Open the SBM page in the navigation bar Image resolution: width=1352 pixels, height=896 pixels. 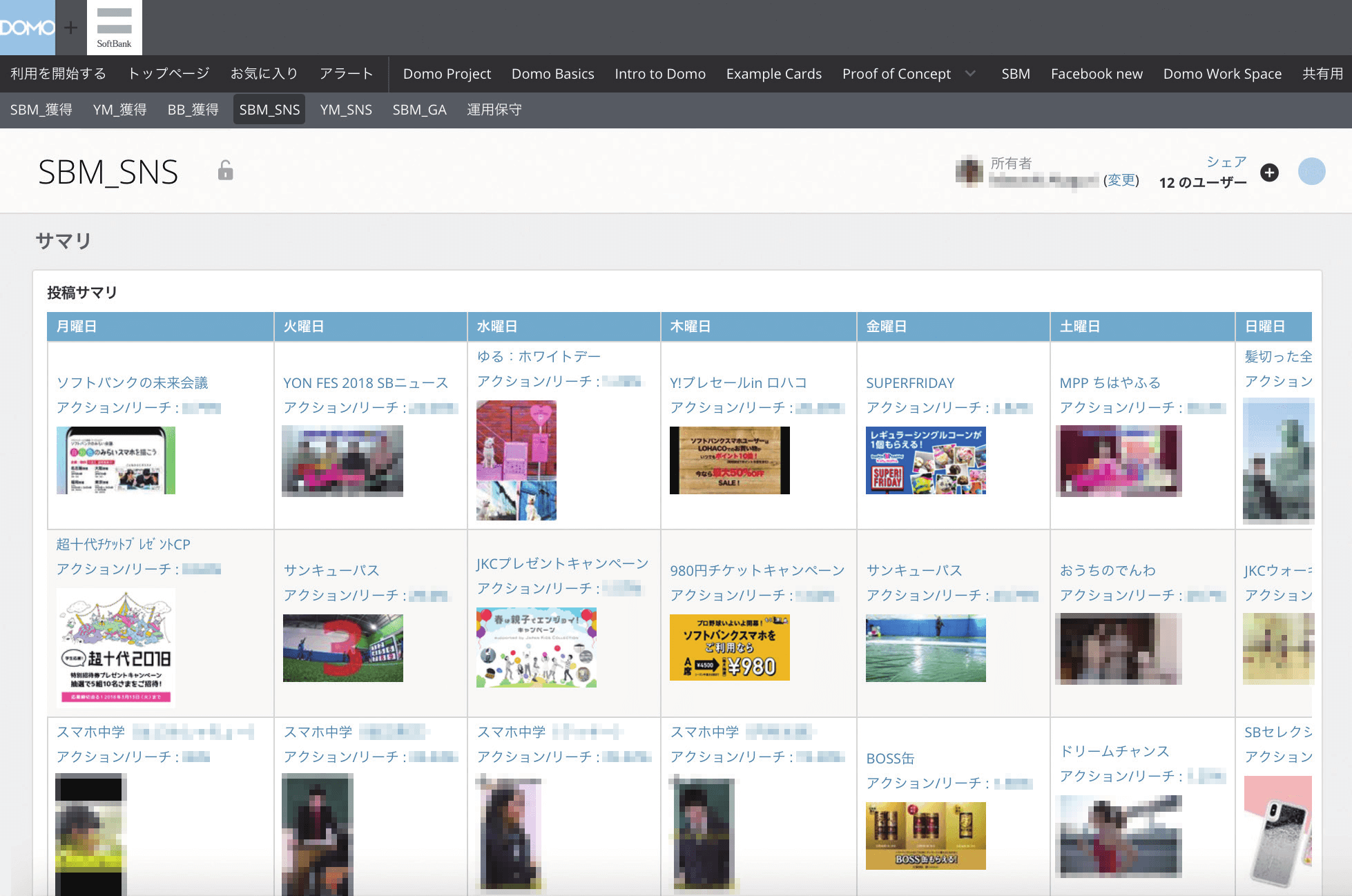coord(1016,73)
